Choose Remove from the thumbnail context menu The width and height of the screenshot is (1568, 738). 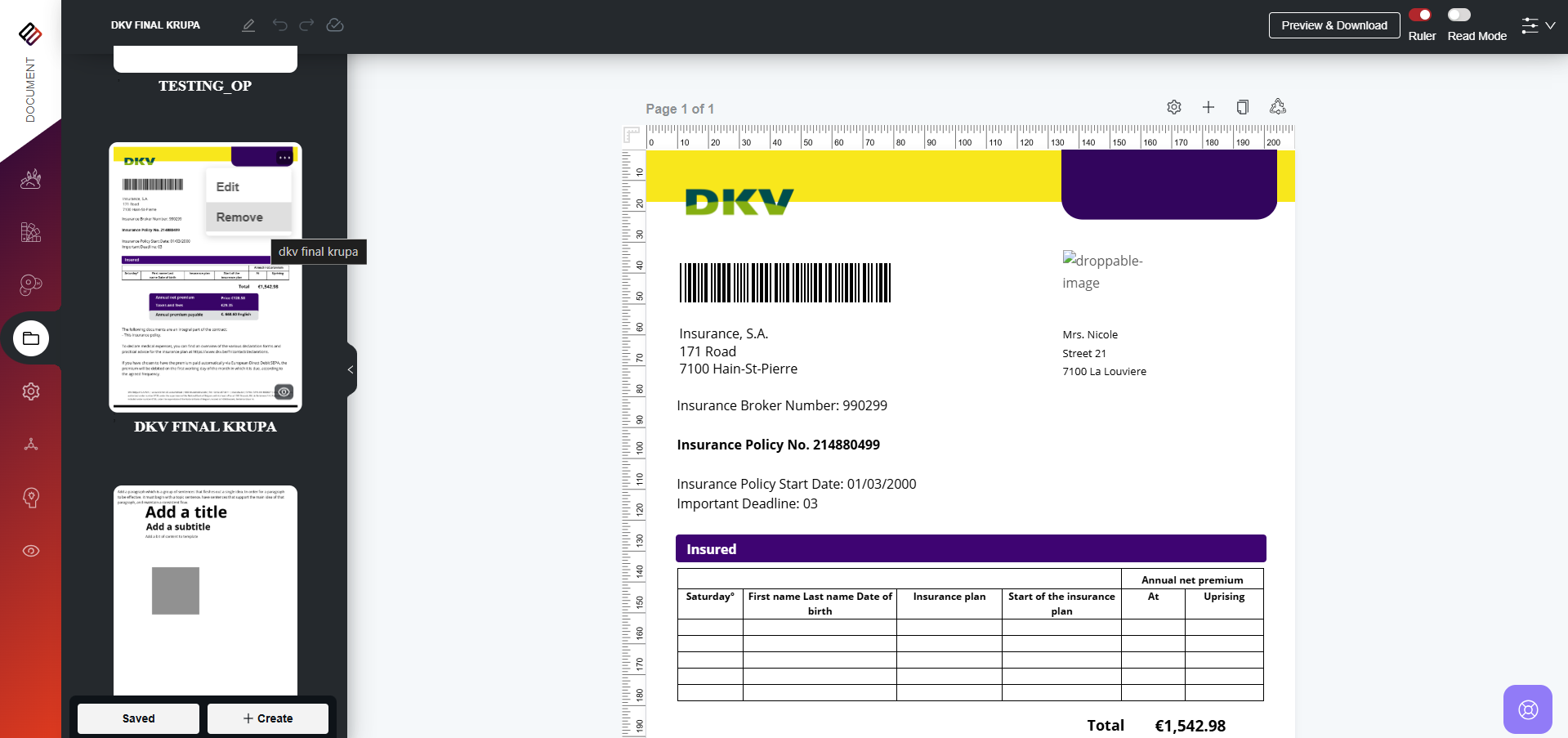(x=239, y=217)
